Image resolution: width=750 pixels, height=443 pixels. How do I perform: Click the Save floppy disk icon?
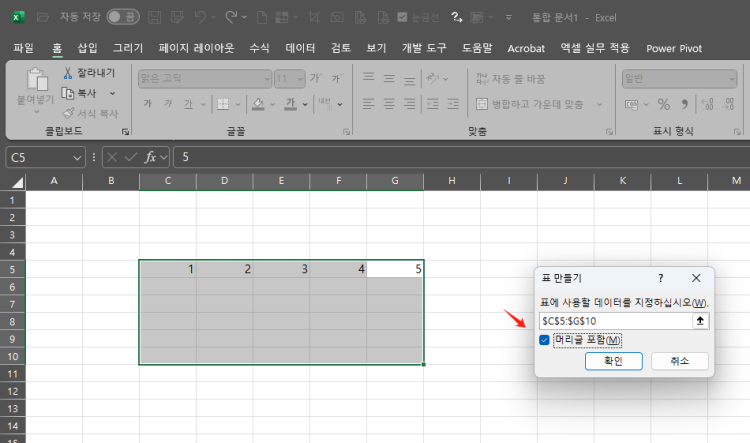coord(154,18)
